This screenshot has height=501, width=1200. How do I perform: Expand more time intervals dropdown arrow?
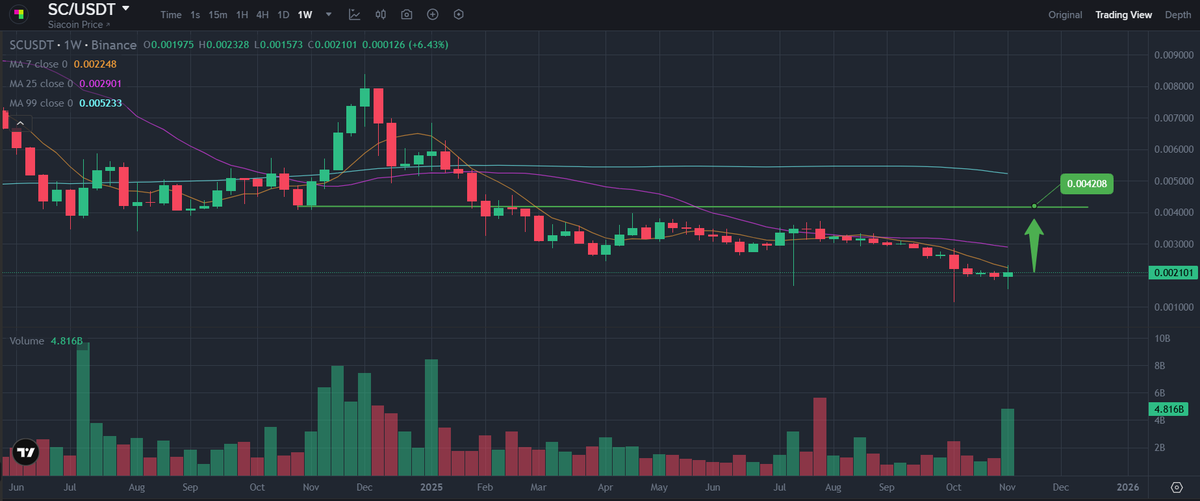327,15
